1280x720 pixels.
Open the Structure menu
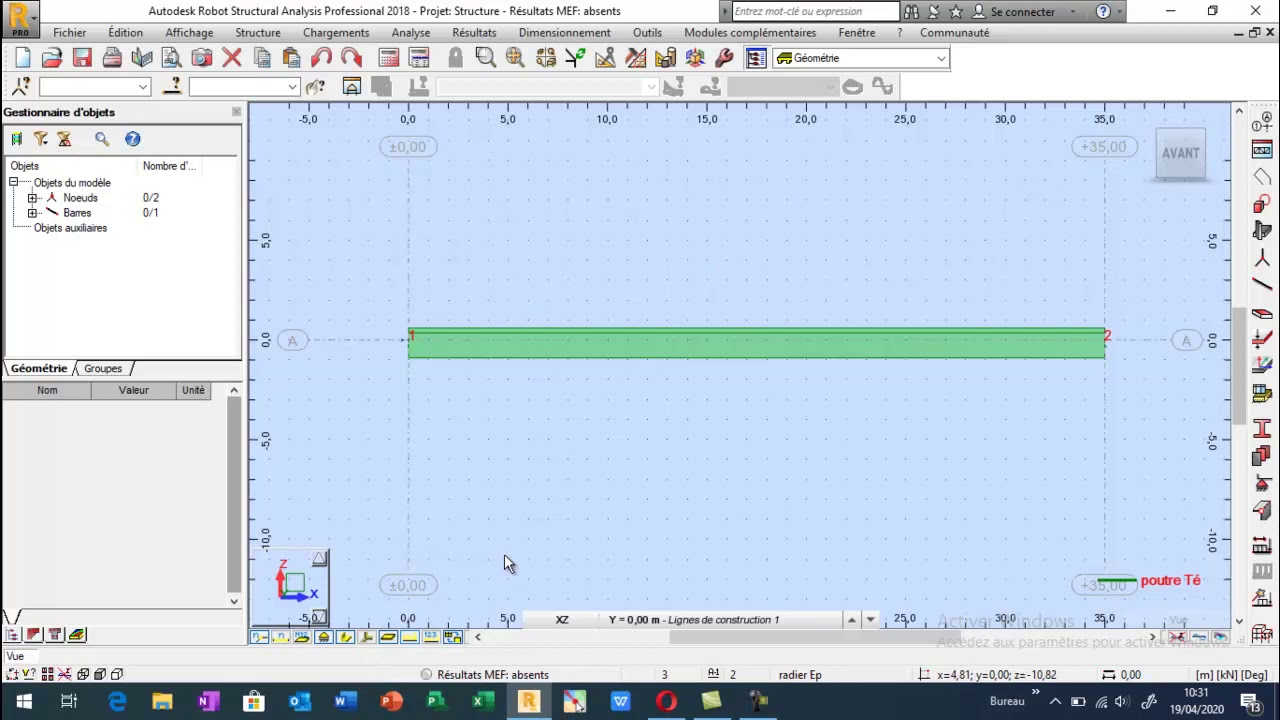[258, 33]
